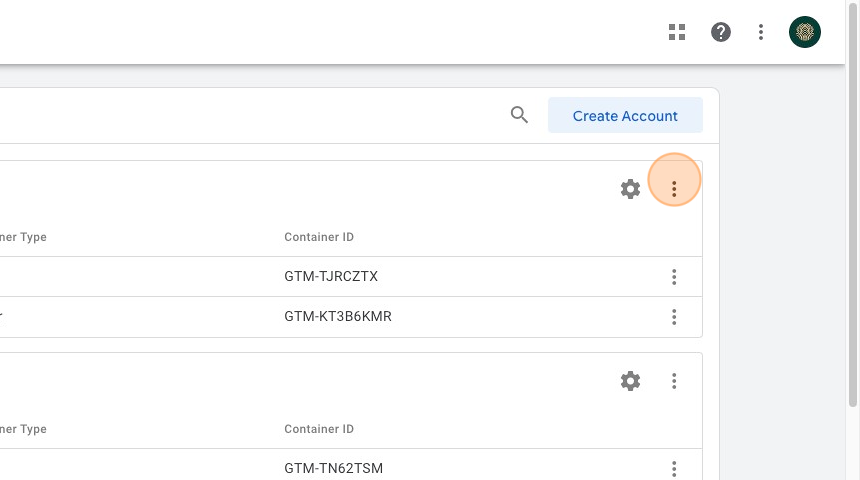Open second account's three-dot menu
Image resolution: width=860 pixels, height=480 pixels.
pyautogui.click(x=674, y=381)
